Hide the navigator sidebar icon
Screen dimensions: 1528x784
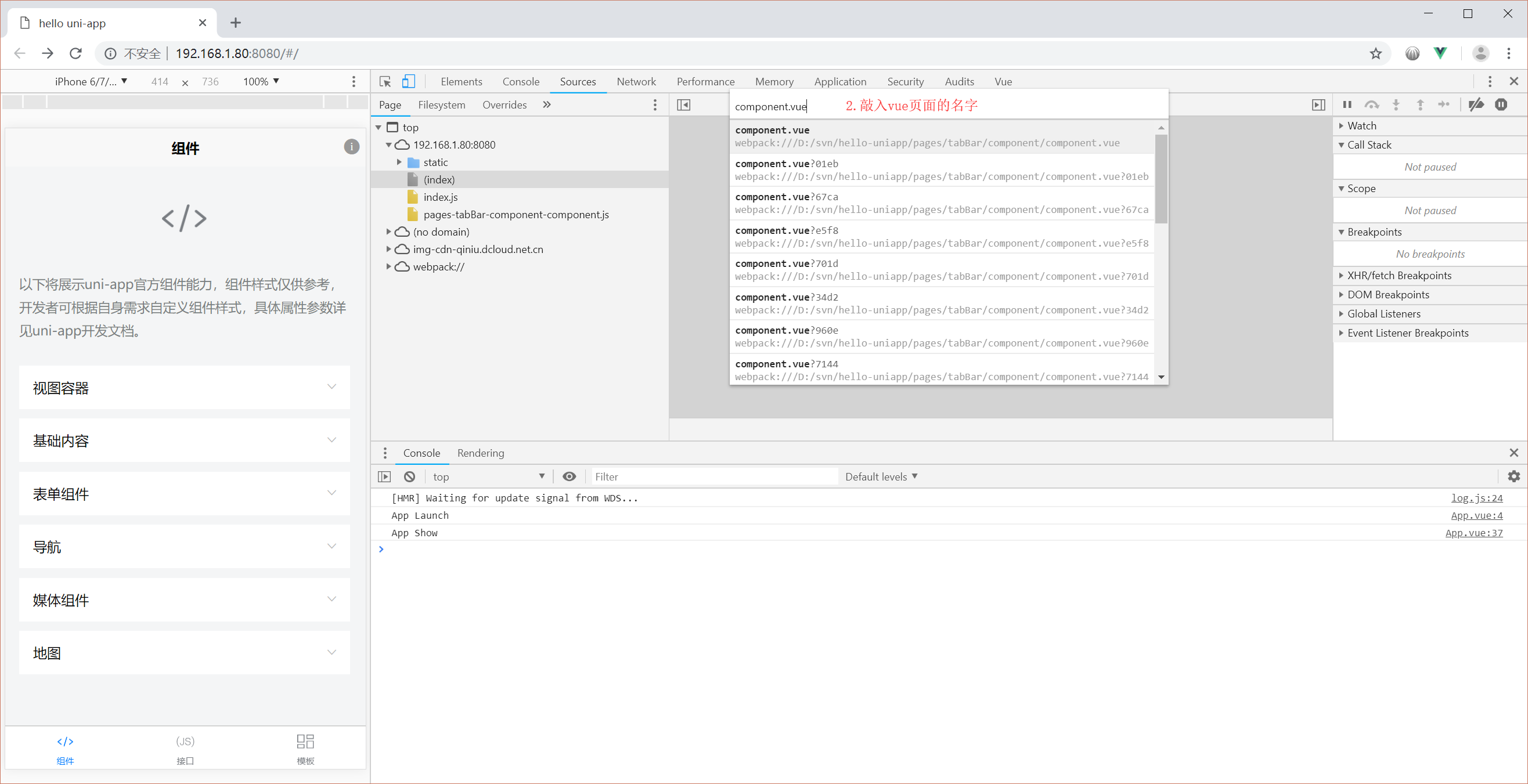(683, 105)
